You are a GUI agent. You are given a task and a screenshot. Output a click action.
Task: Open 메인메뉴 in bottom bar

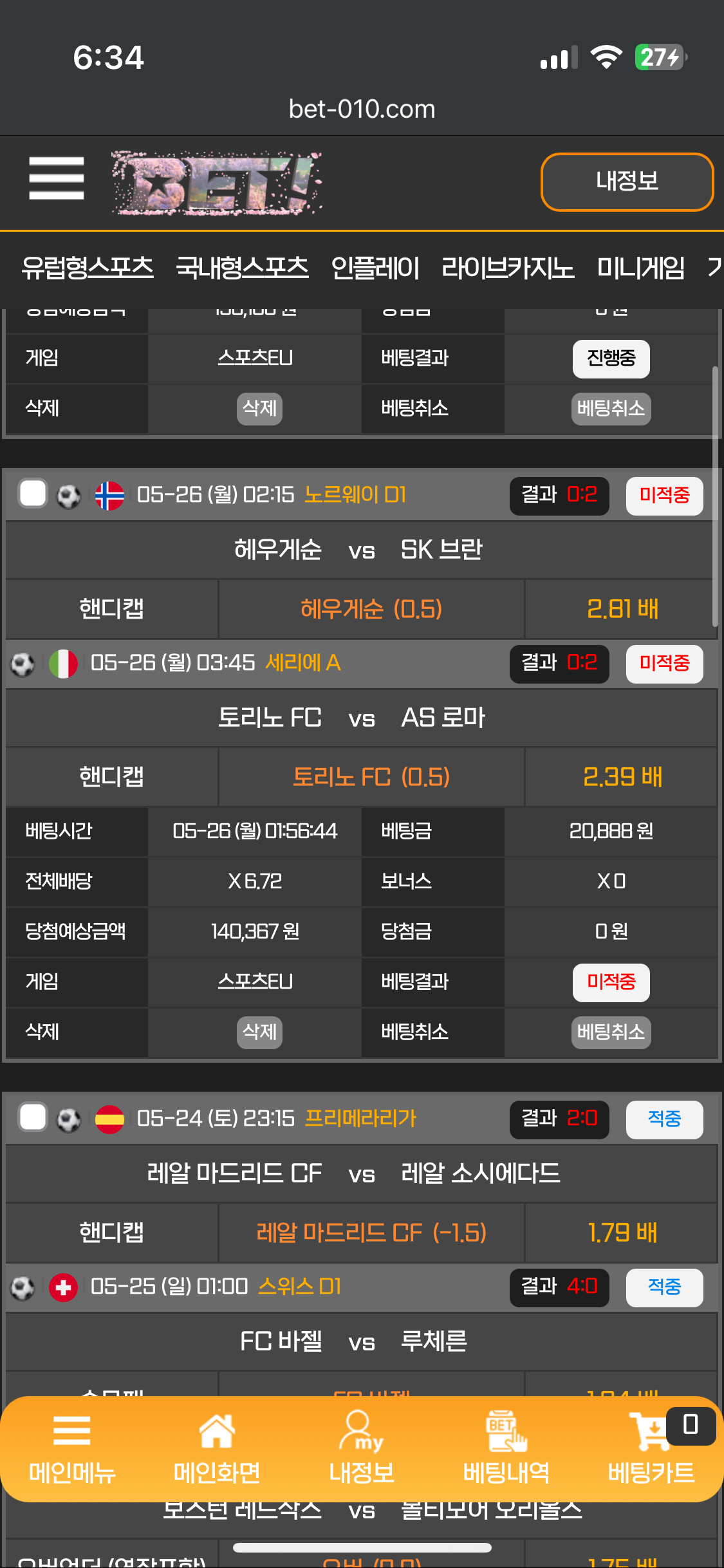(72, 1448)
